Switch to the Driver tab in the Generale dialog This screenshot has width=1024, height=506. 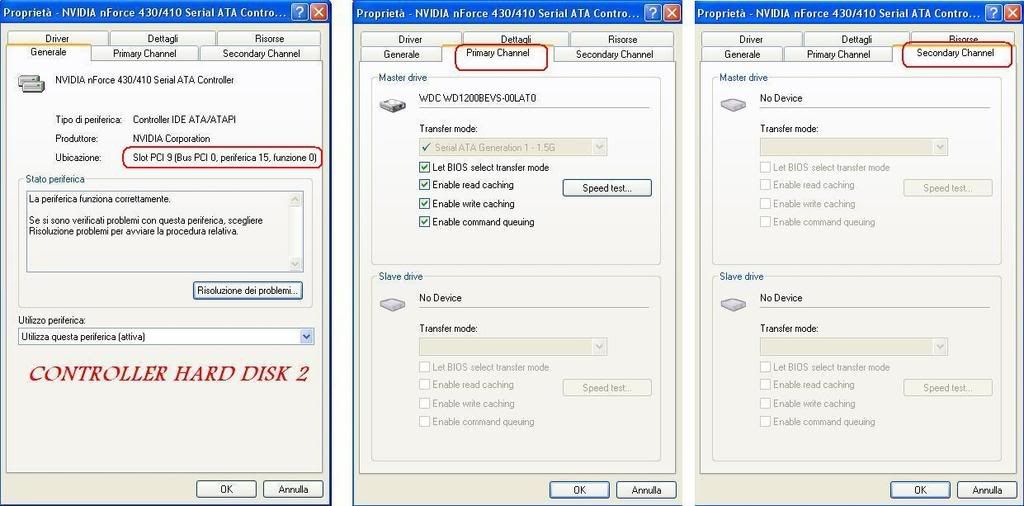(57, 38)
